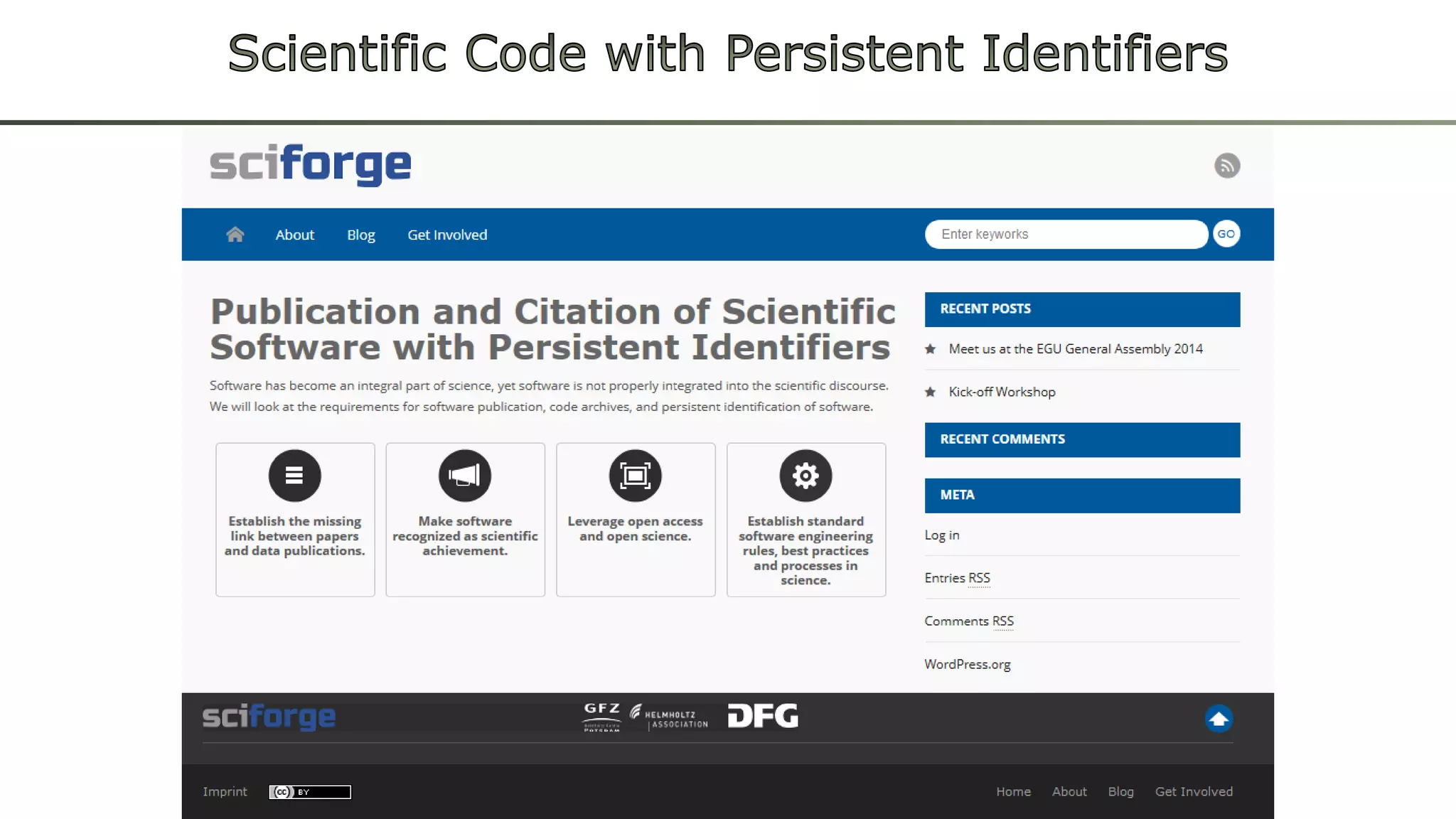This screenshot has height=819, width=1456.
Task: Open Get Involved in top navigation
Action: click(x=447, y=235)
